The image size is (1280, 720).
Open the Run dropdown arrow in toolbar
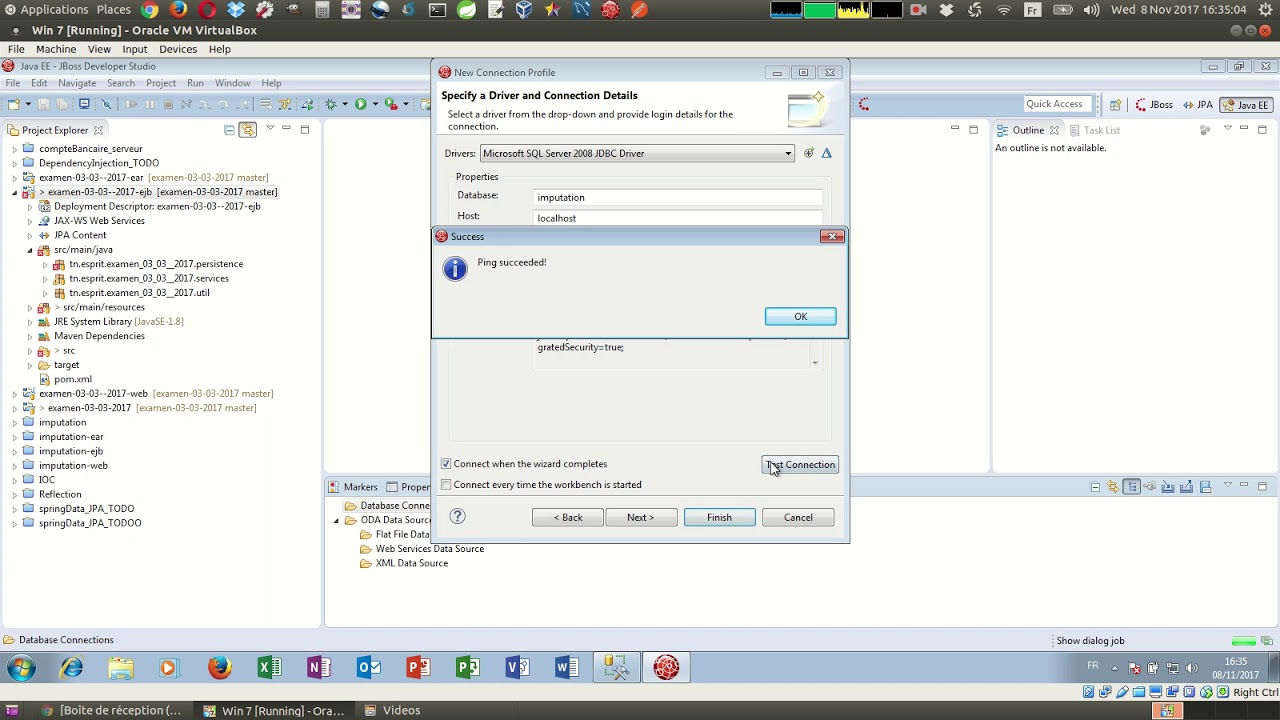click(374, 104)
